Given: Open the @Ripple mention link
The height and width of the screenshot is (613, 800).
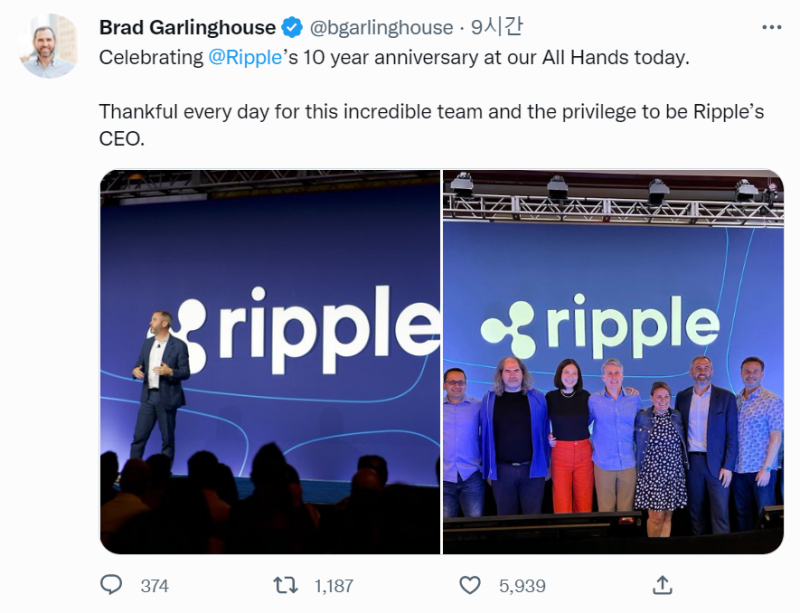Looking at the screenshot, I should point(245,57).
